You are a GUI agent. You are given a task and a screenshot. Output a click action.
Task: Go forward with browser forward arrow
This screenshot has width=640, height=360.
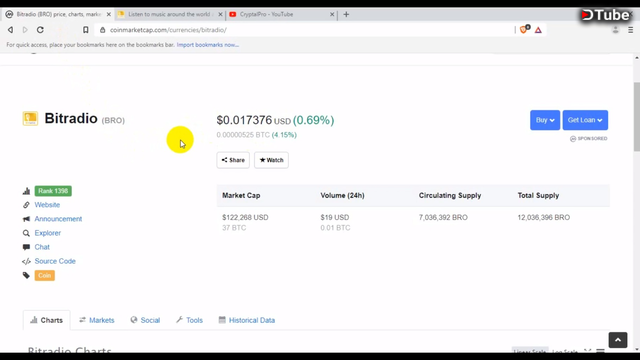pos(25,30)
